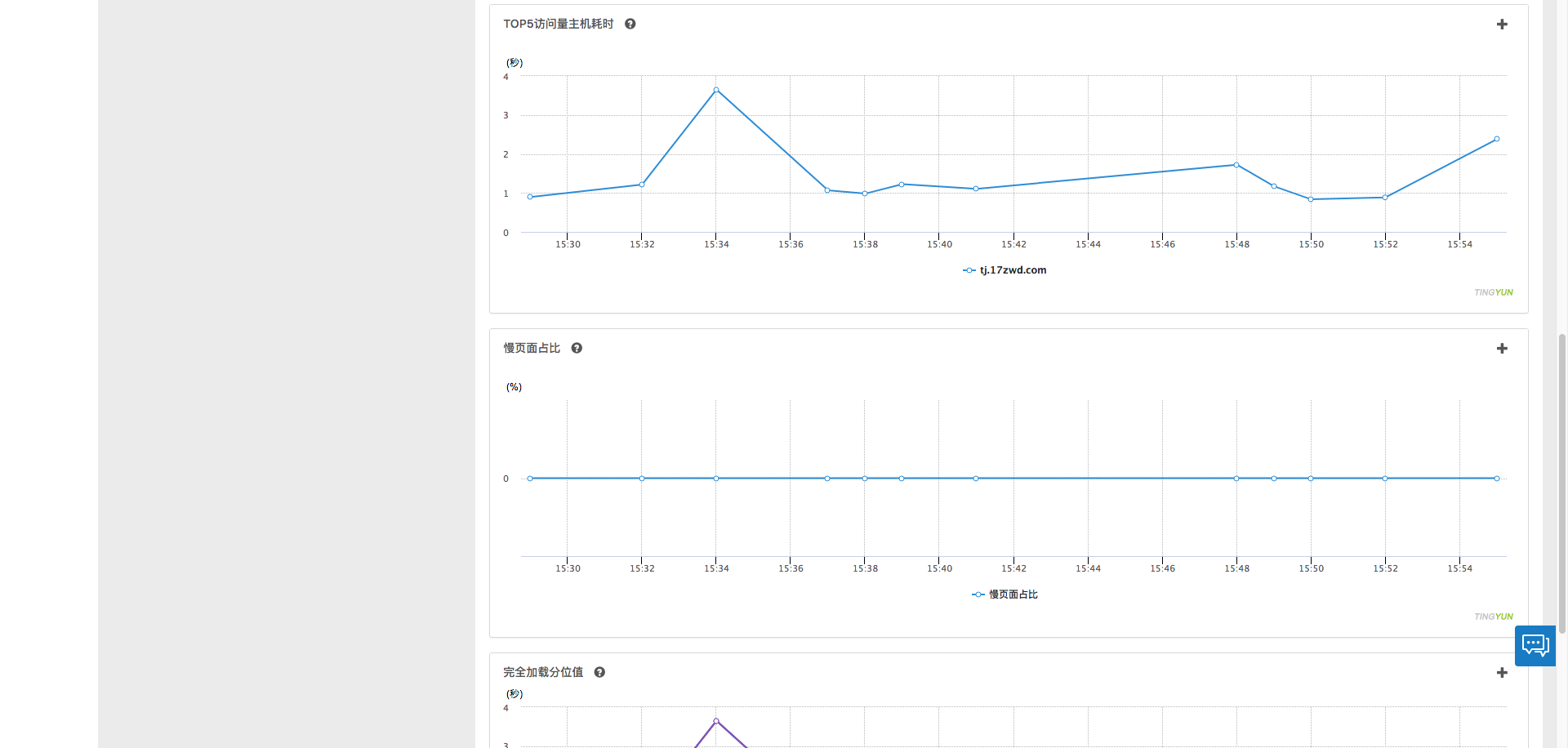Select the last data point on host time chart
1568x748 pixels.
click(x=1497, y=139)
